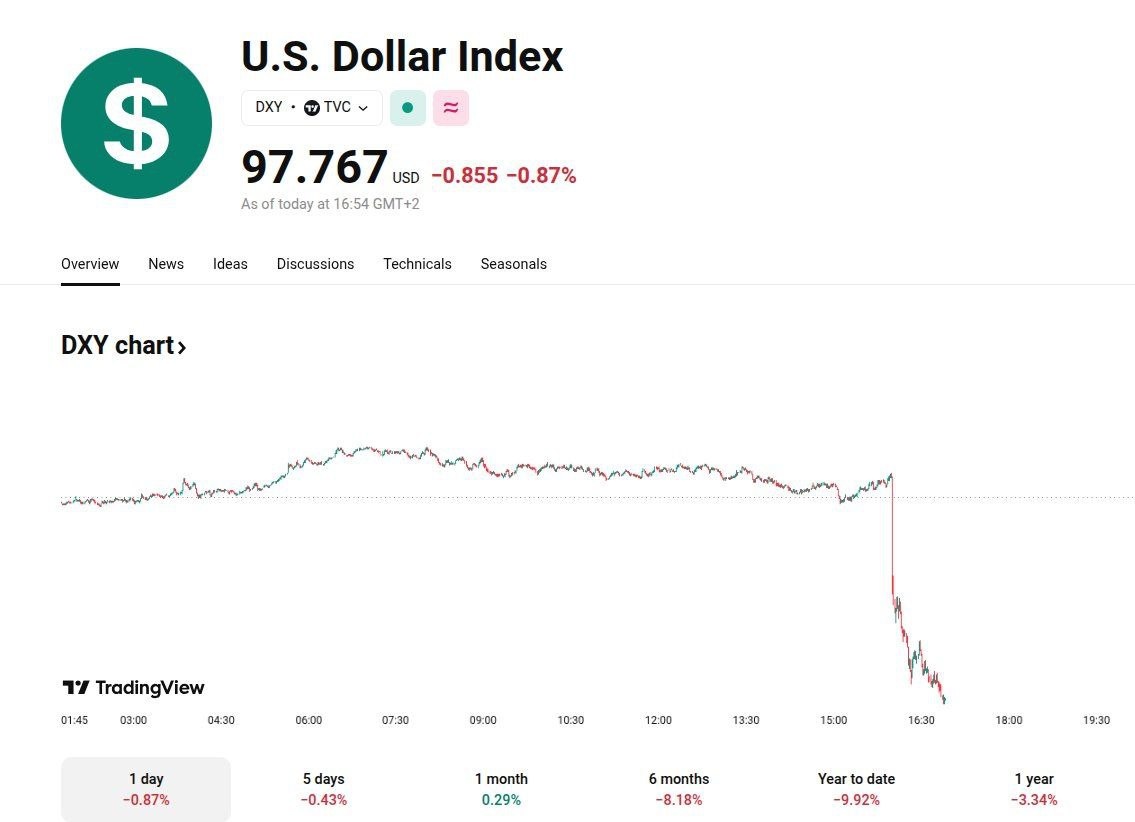Switch to the News tab

(166, 264)
